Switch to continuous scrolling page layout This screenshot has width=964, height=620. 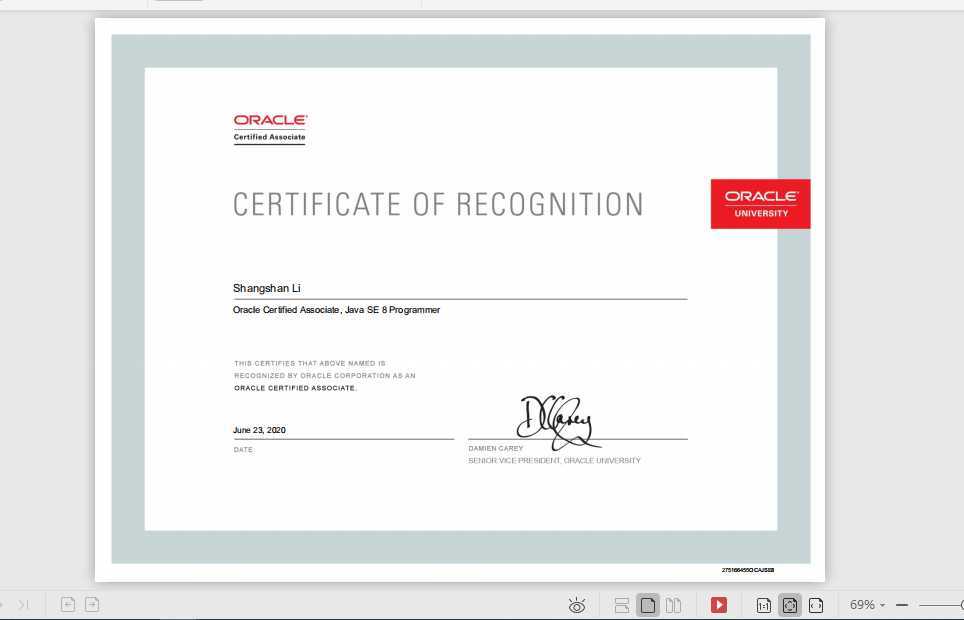(x=622, y=605)
